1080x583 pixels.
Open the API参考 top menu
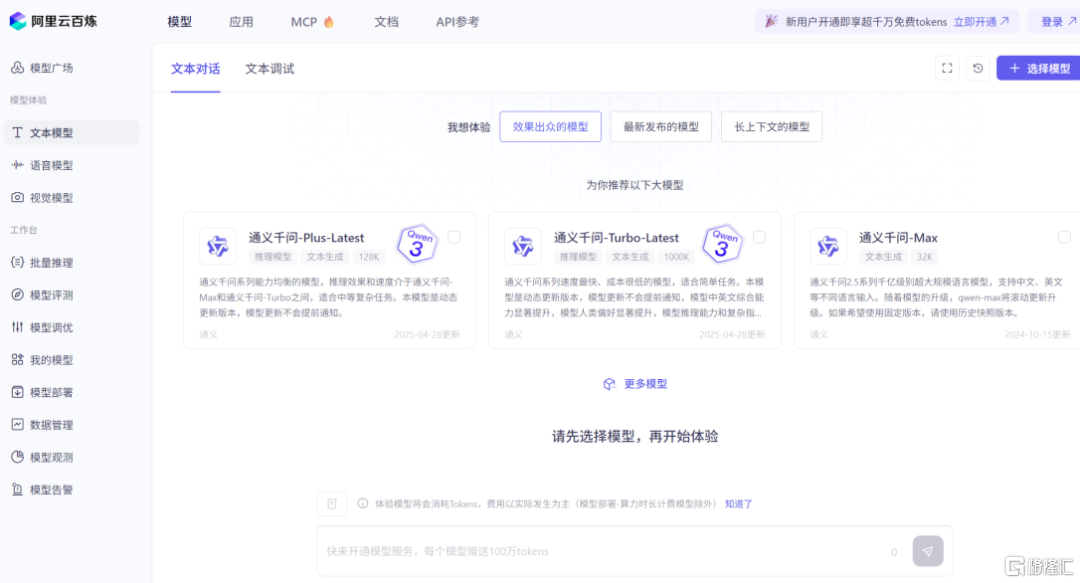(457, 21)
